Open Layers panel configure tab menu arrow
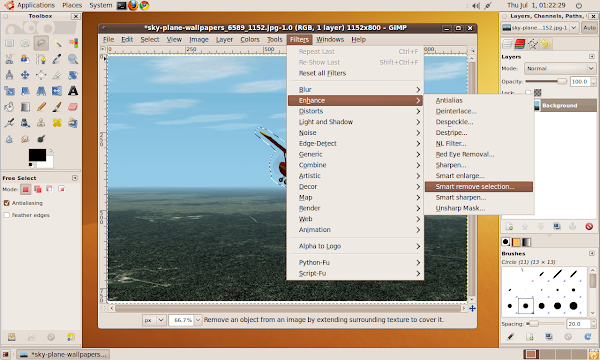The width and height of the screenshot is (600, 360). (x=592, y=57)
